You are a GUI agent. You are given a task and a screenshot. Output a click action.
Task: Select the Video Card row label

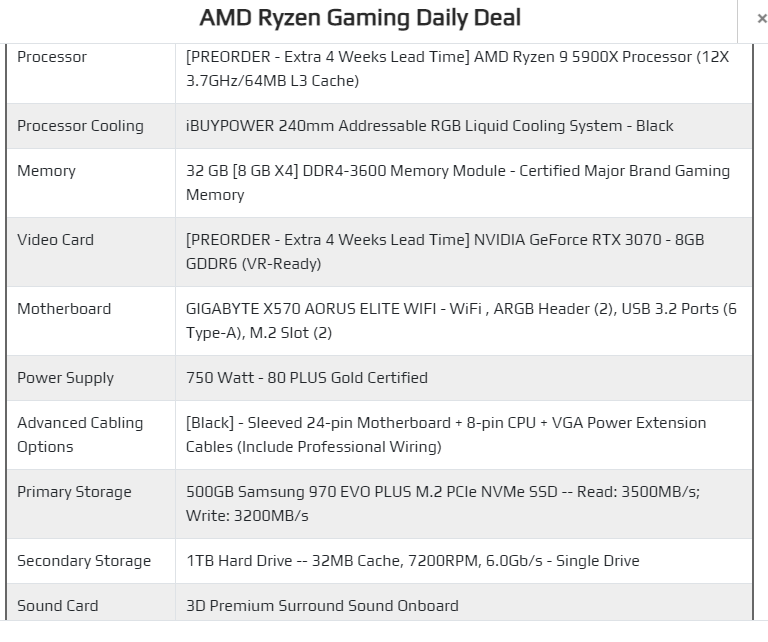pos(55,240)
